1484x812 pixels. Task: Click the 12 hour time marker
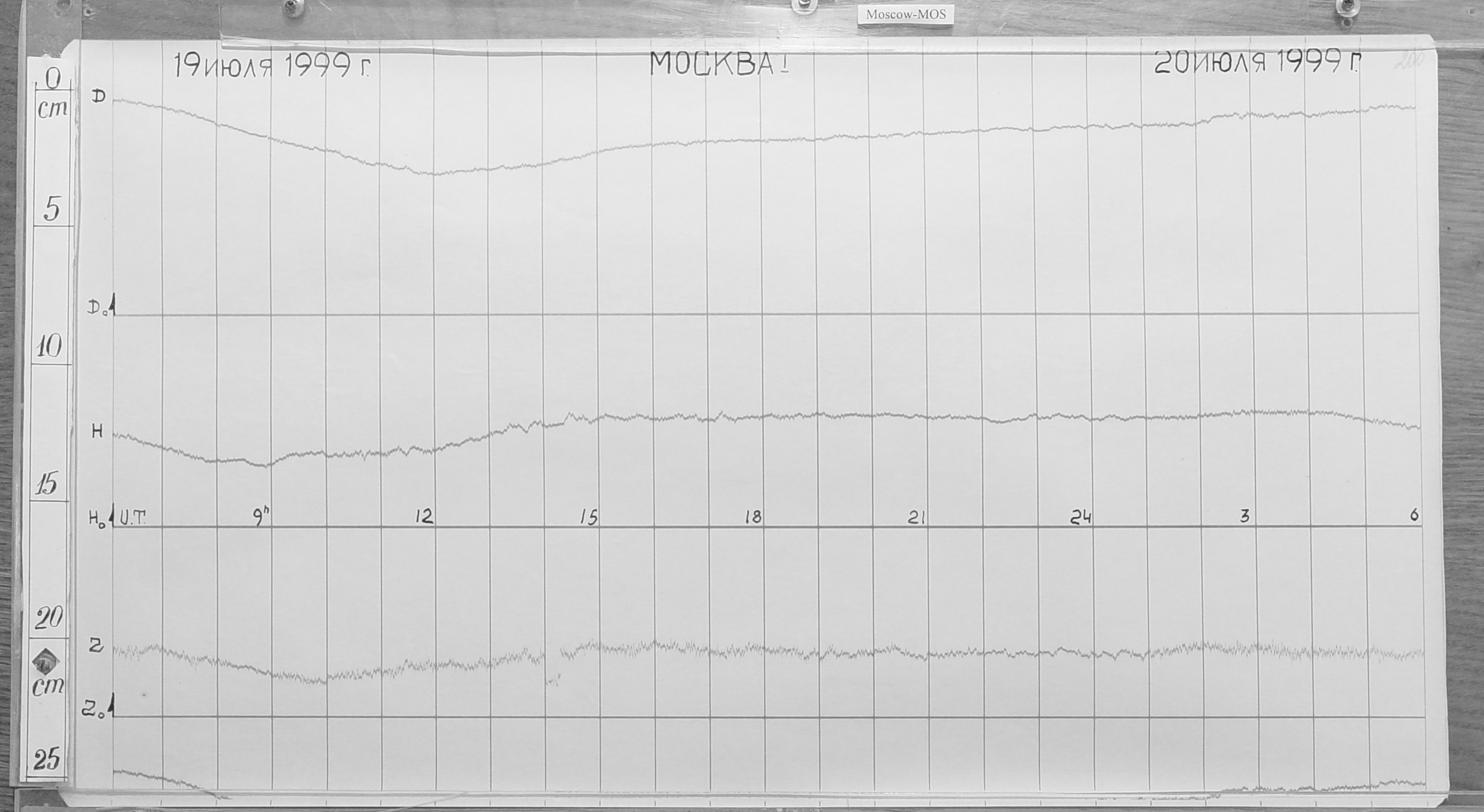coord(424,516)
